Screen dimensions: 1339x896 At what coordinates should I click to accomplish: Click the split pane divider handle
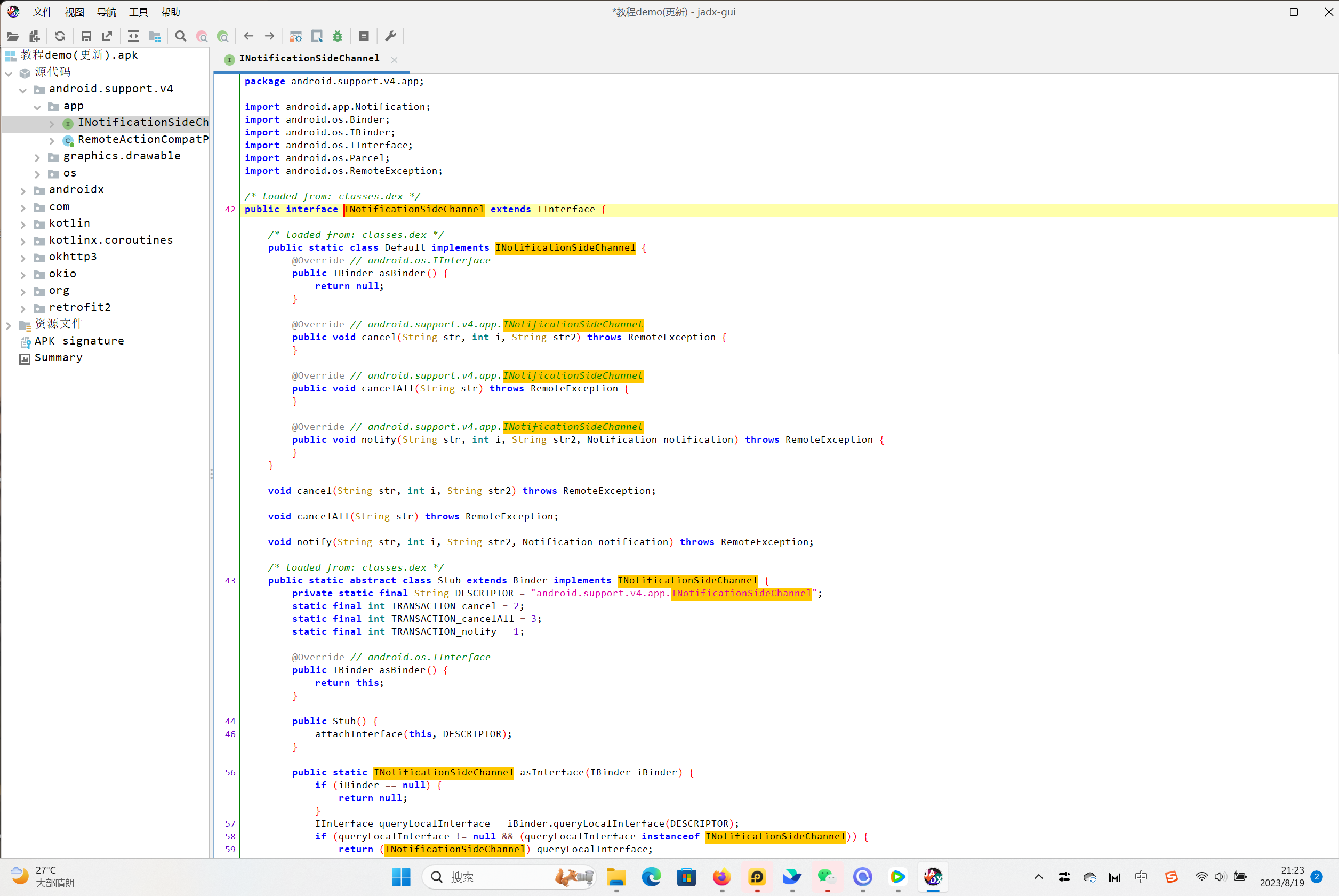211,474
